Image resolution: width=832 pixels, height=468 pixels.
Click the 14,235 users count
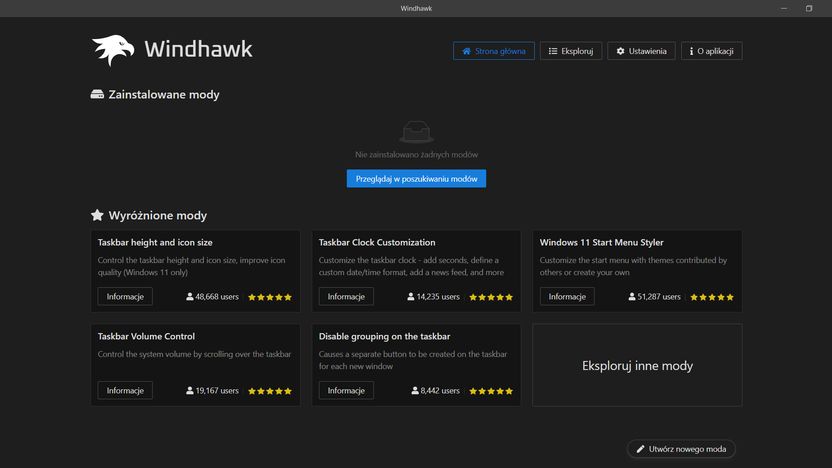pos(434,297)
